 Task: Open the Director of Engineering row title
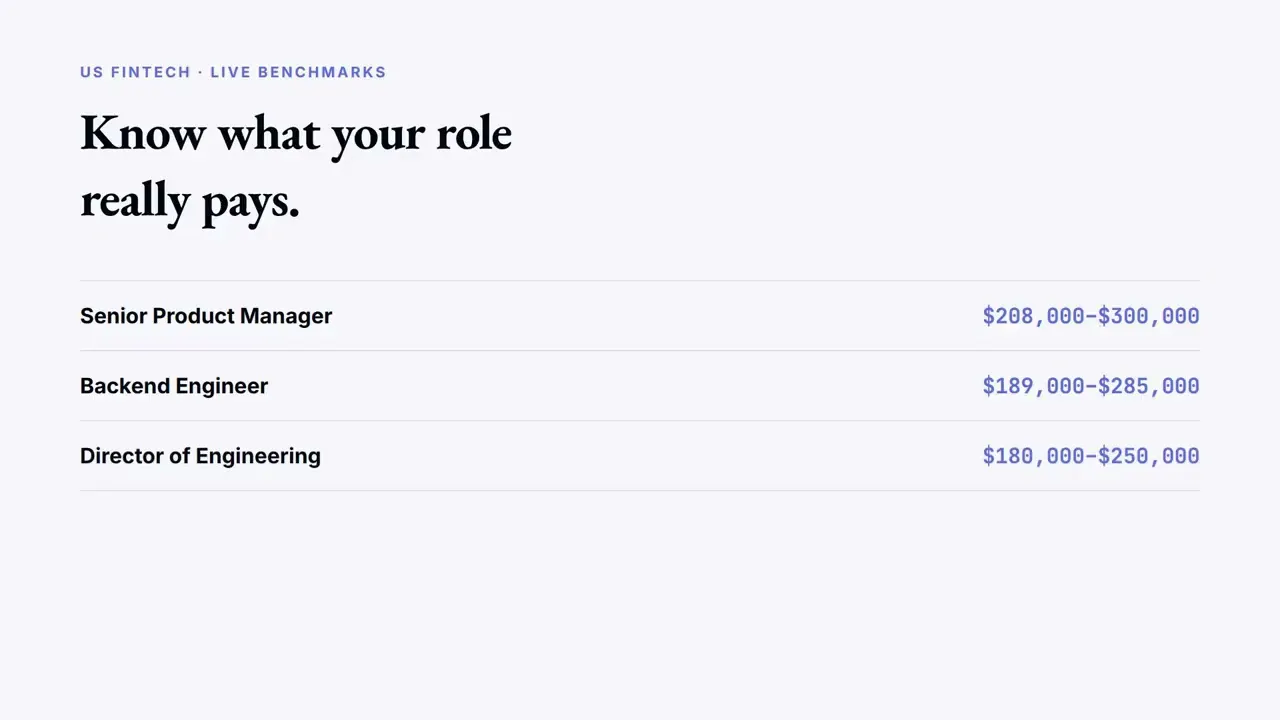(200, 456)
